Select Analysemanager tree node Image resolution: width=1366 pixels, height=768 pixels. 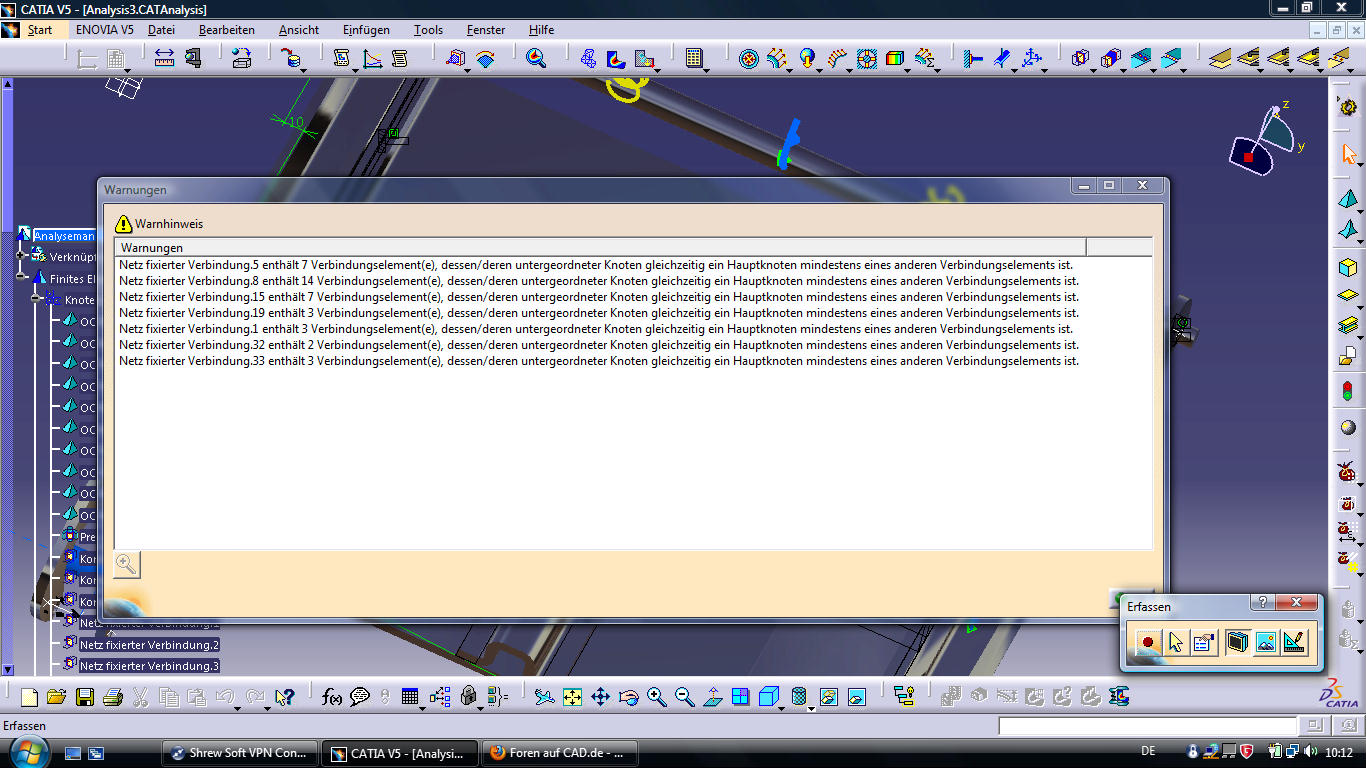[64, 236]
